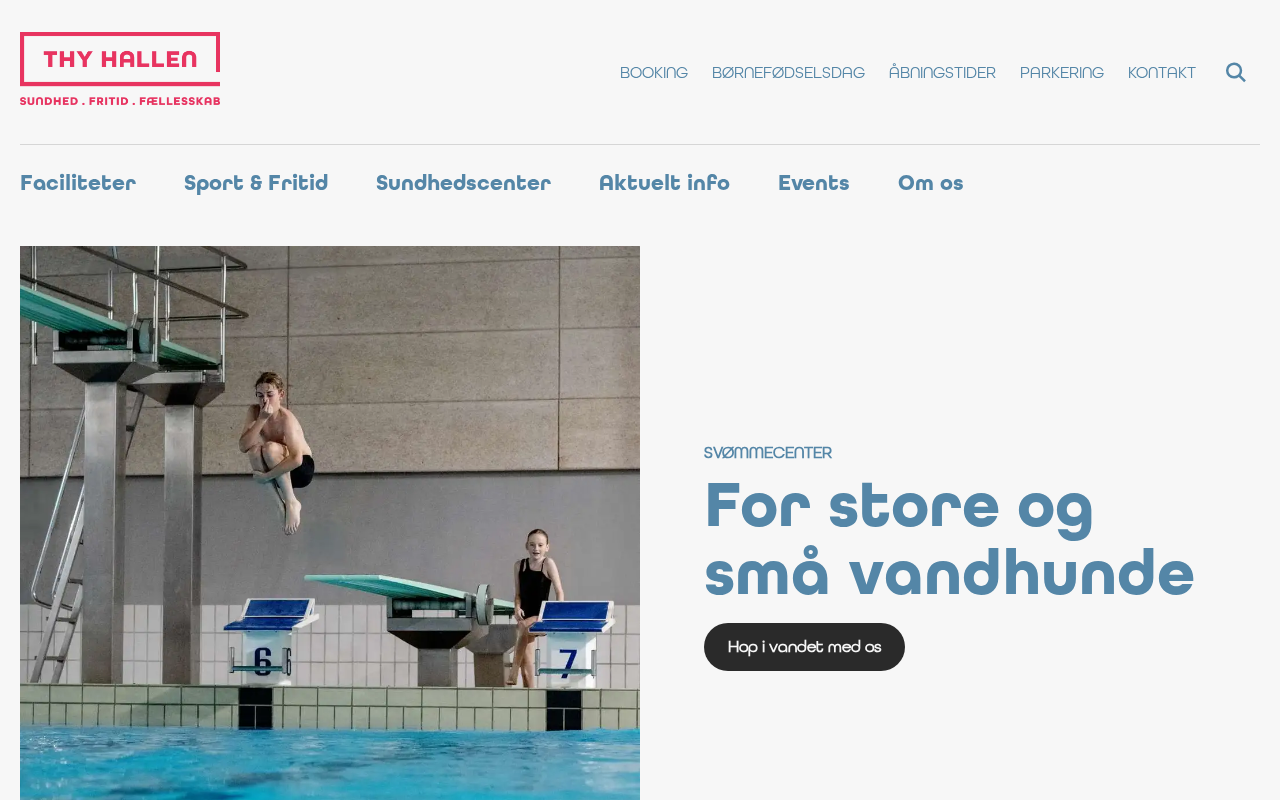Open the Events menu
This screenshot has width=1280, height=800.
click(x=814, y=183)
